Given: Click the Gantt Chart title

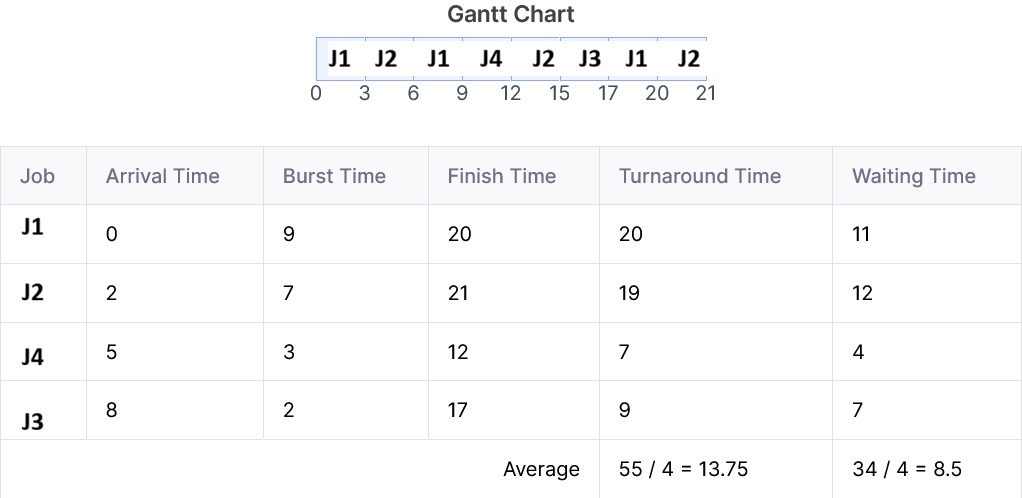Looking at the screenshot, I should (x=511, y=14).
